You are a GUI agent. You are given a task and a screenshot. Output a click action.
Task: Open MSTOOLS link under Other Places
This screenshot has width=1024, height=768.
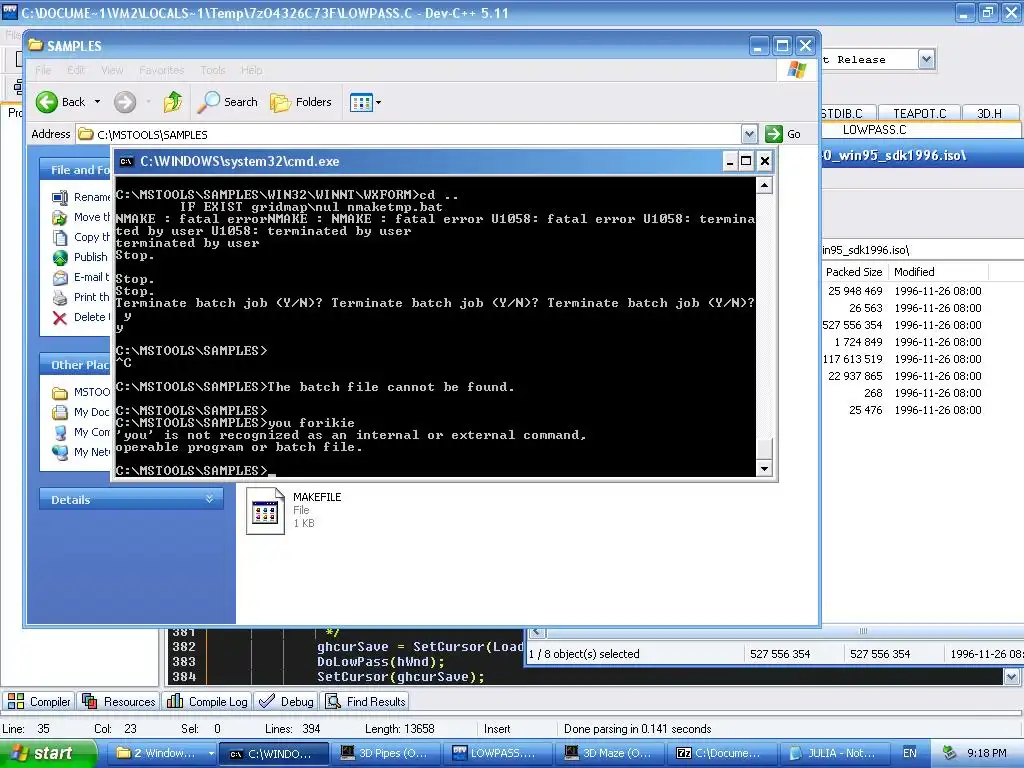pyautogui.click(x=81, y=392)
